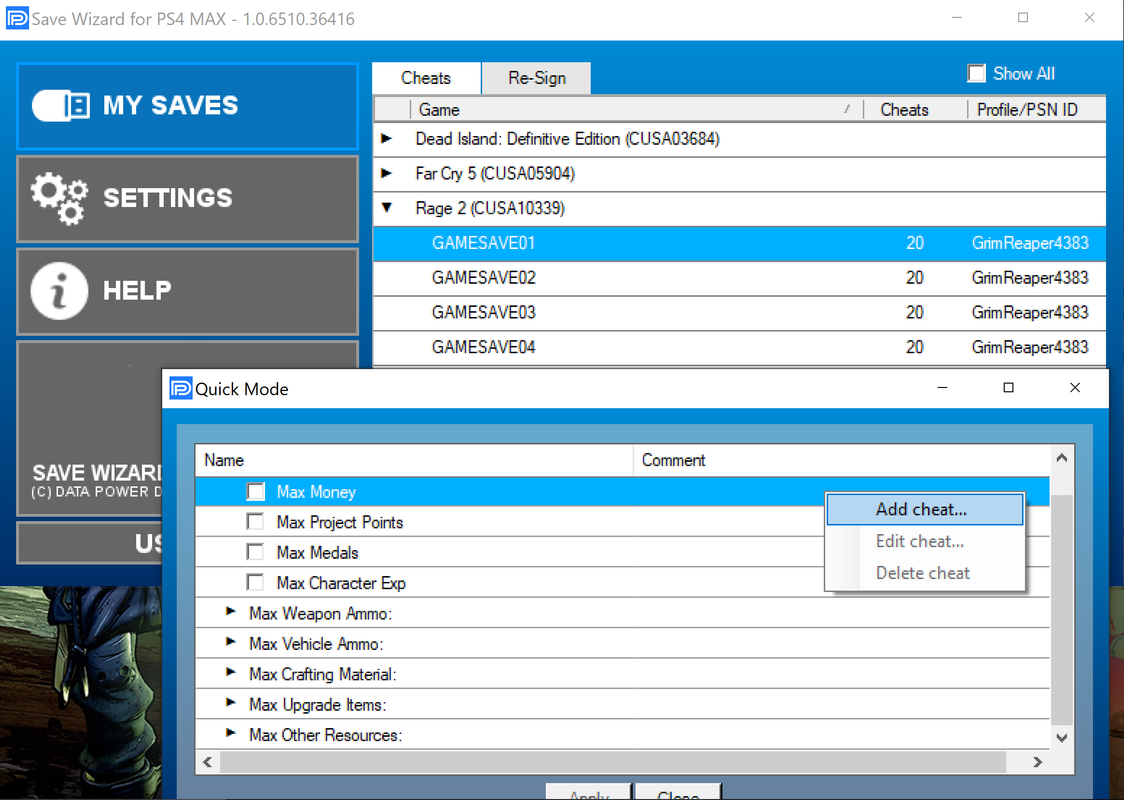Click the cheat list scroll up arrow
The height and width of the screenshot is (800, 1124).
(x=1062, y=457)
